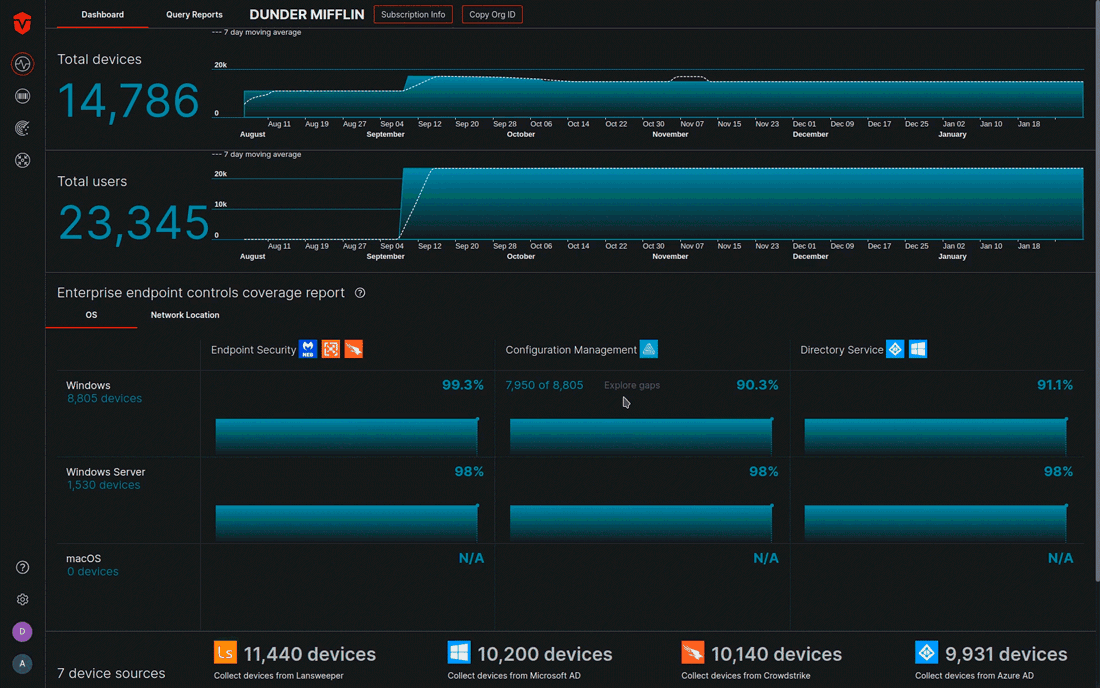1100x688 pixels.
Task: Click the 91.1% Windows Directory Service value
Action: pos(1055,385)
